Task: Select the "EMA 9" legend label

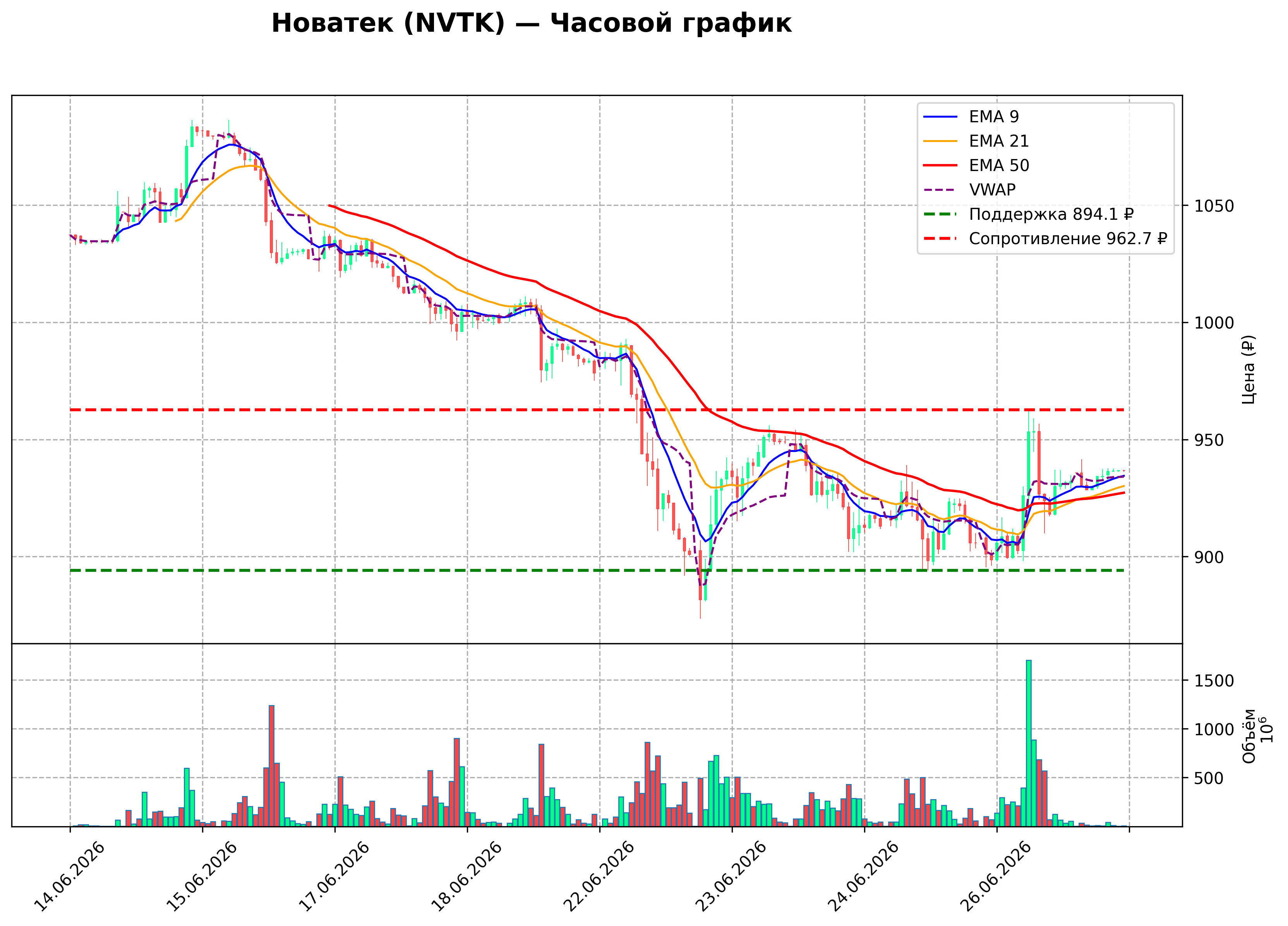Action: pyautogui.click(x=994, y=116)
